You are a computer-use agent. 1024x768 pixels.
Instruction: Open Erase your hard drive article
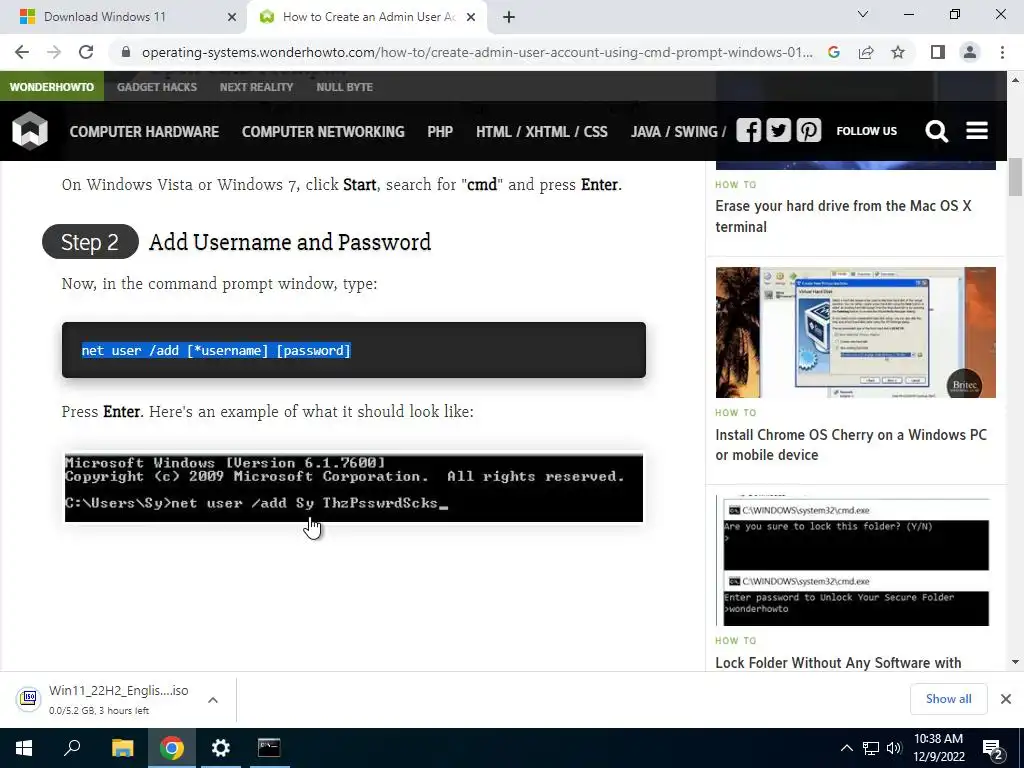pos(843,216)
